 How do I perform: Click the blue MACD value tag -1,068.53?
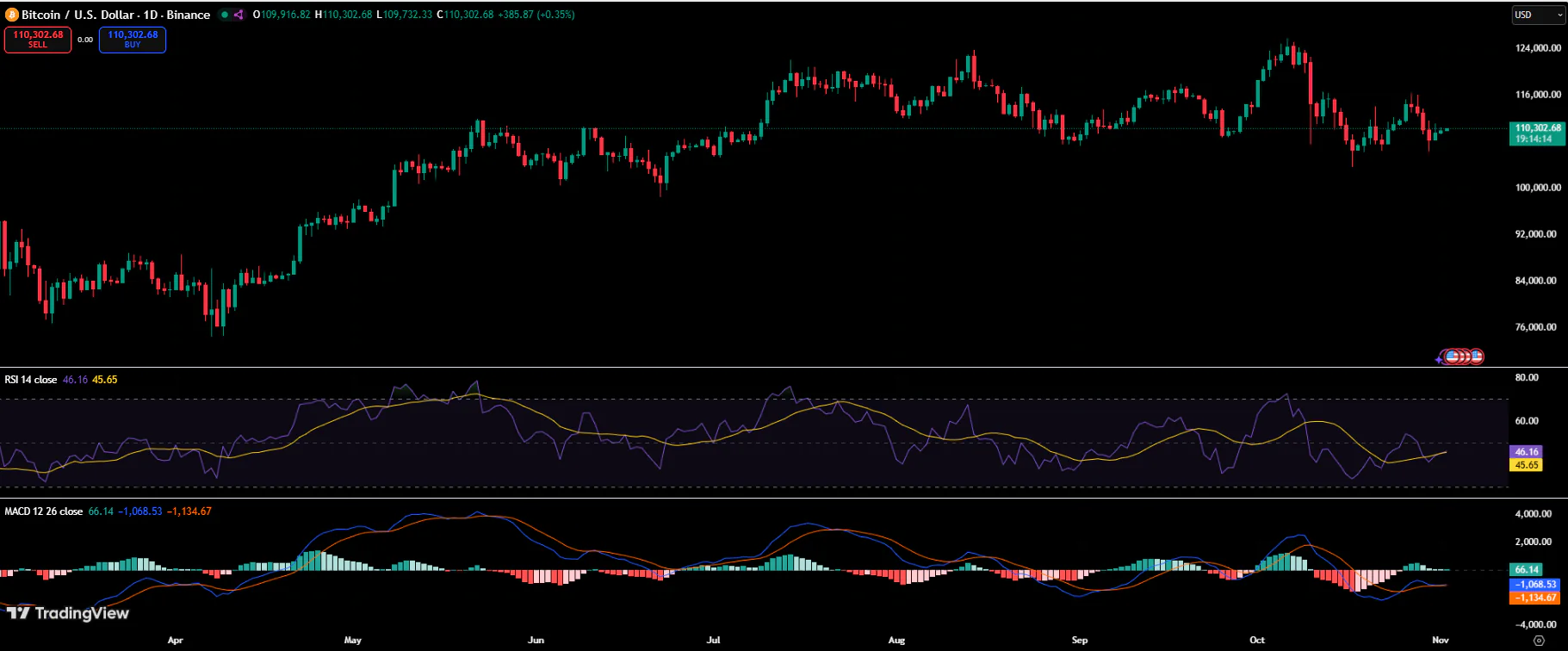[x=1535, y=585]
